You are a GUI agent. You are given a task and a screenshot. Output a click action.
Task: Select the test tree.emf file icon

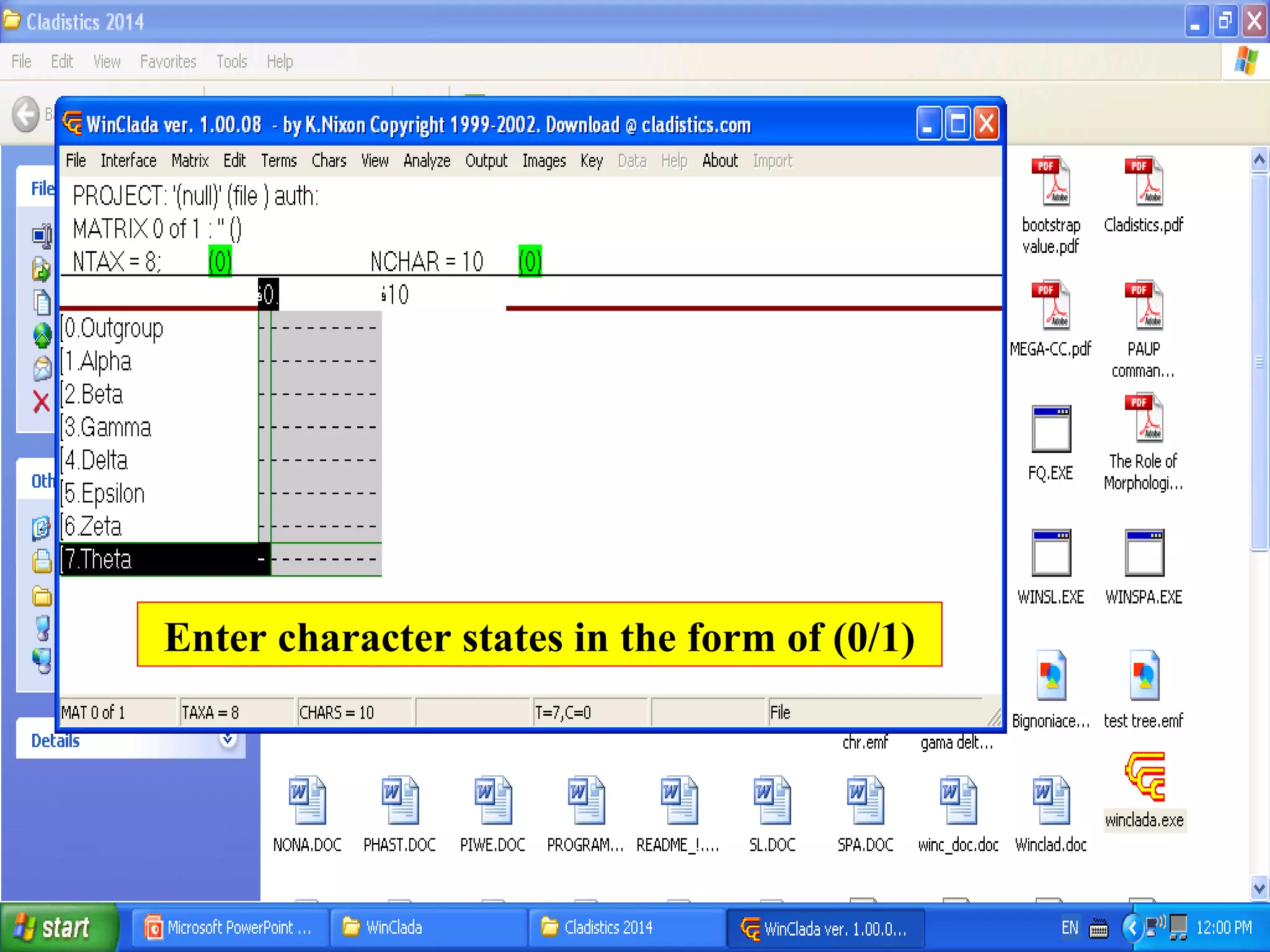(1144, 676)
